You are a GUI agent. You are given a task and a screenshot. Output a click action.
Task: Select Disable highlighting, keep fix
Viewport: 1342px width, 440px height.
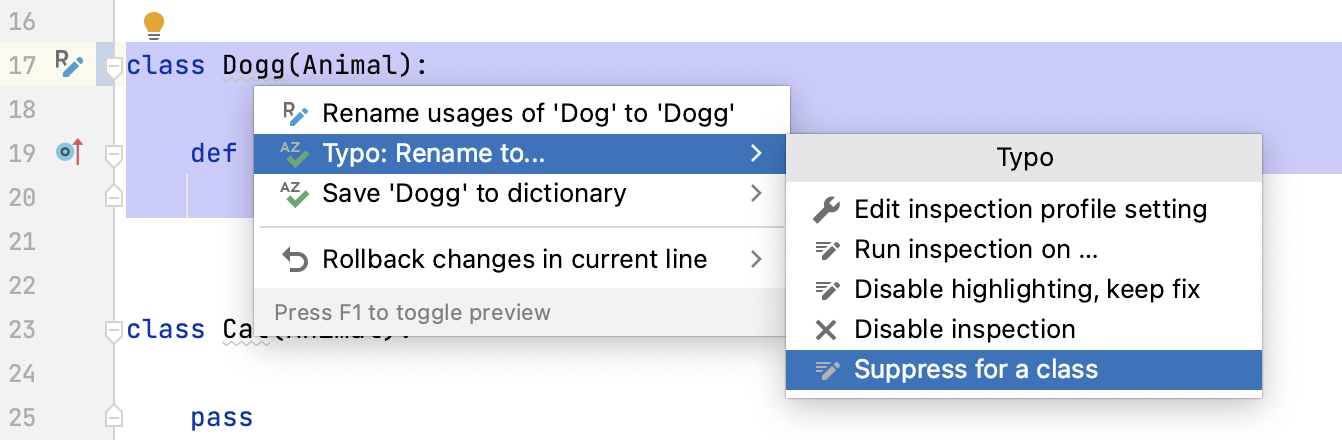coord(1027,290)
